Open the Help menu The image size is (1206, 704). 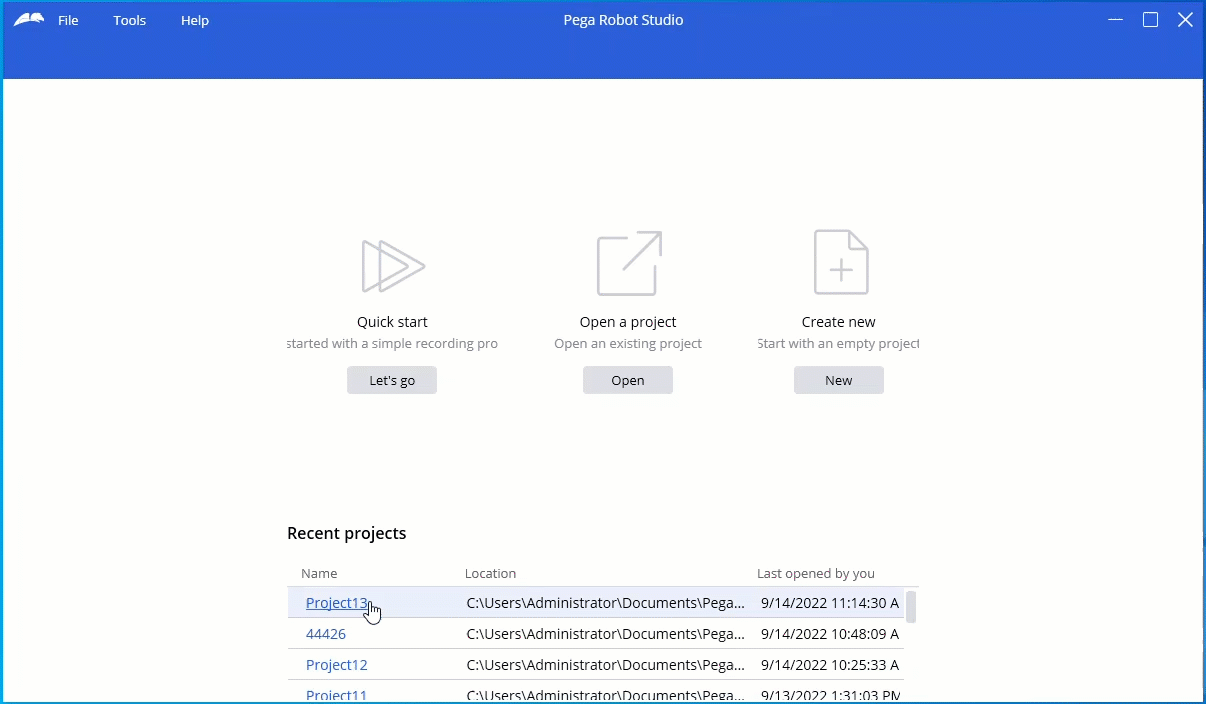195,20
